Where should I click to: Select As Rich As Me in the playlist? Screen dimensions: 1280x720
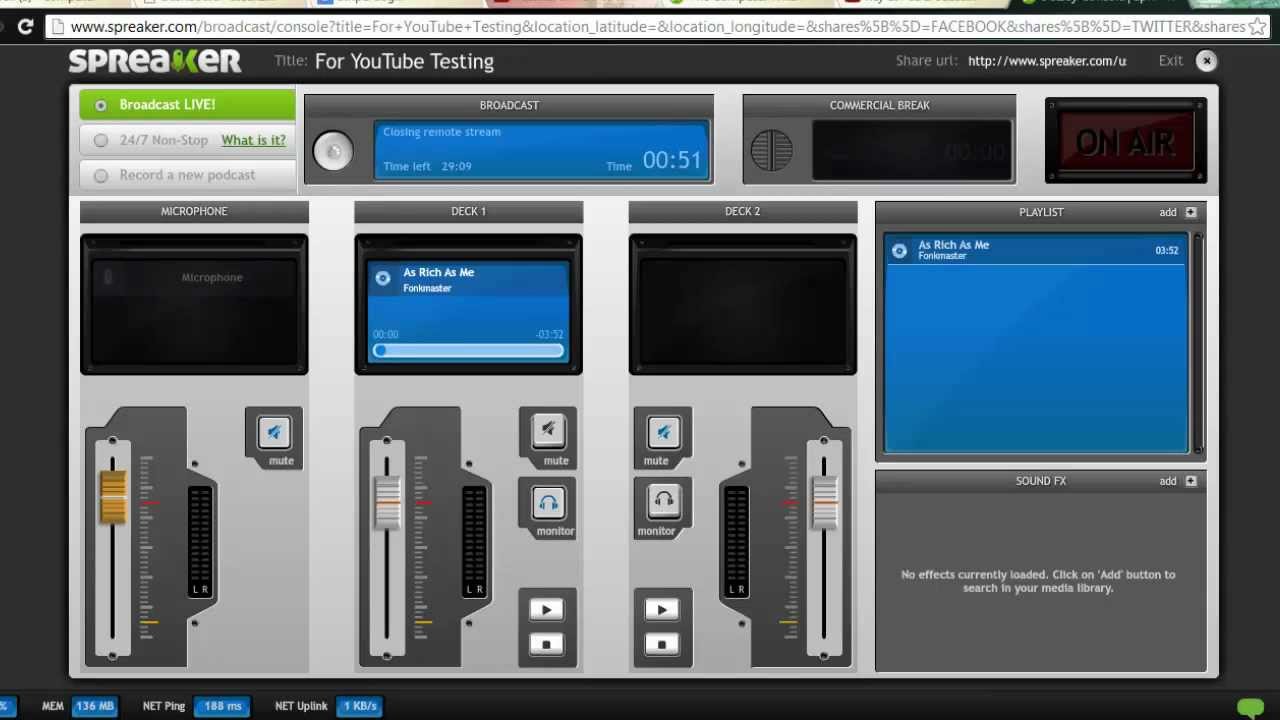click(x=1036, y=250)
